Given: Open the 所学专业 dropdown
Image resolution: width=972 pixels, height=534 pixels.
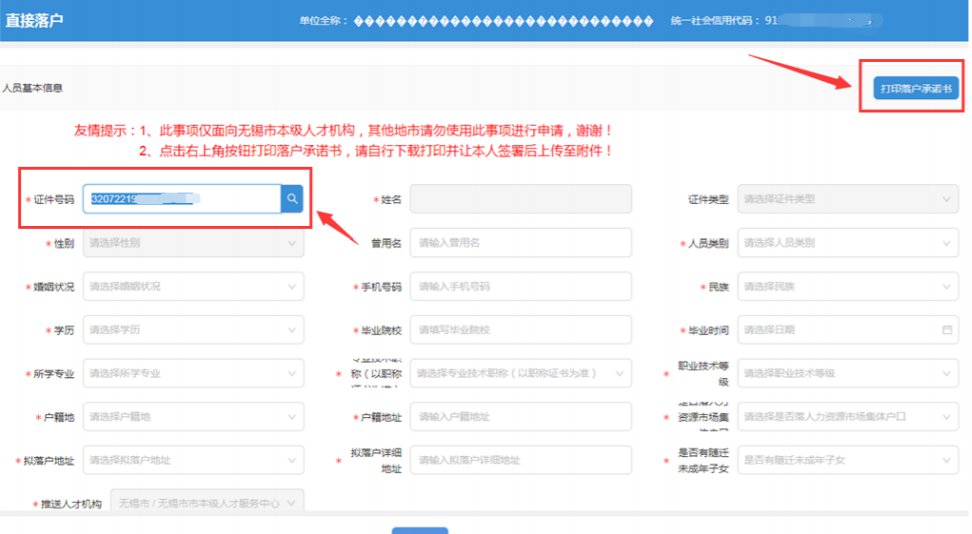Looking at the screenshot, I should [193, 373].
